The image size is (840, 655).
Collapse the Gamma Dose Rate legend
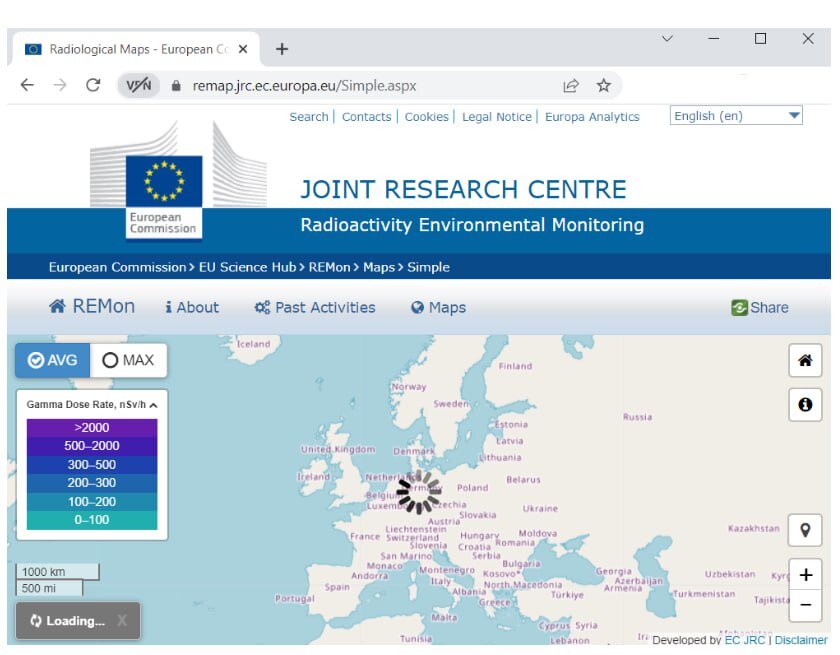point(154,405)
